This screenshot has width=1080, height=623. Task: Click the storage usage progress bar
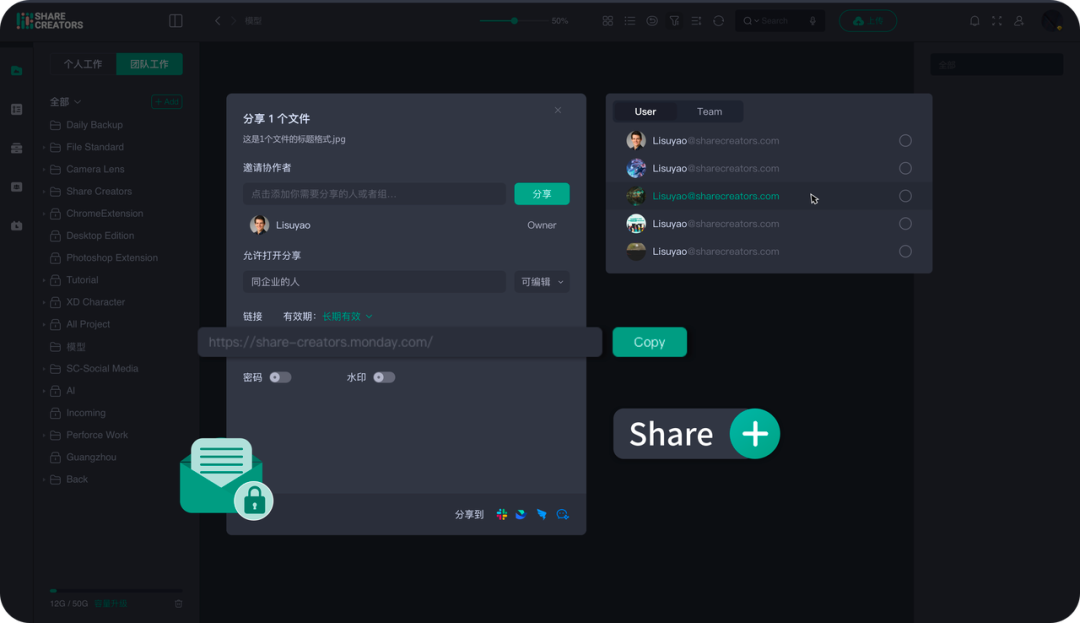[x=116, y=591]
